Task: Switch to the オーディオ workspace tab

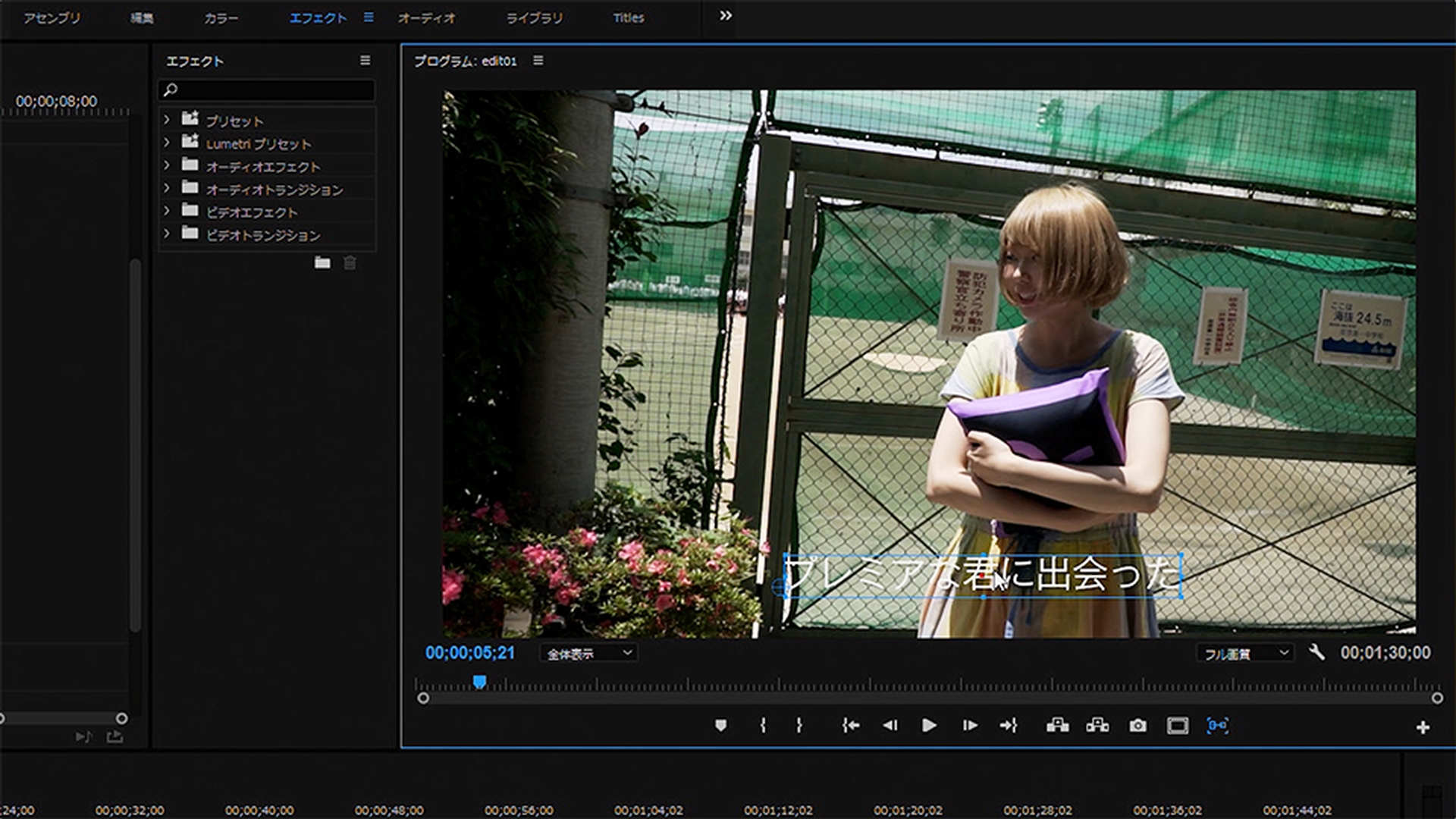Action: [x=426, y=18]
